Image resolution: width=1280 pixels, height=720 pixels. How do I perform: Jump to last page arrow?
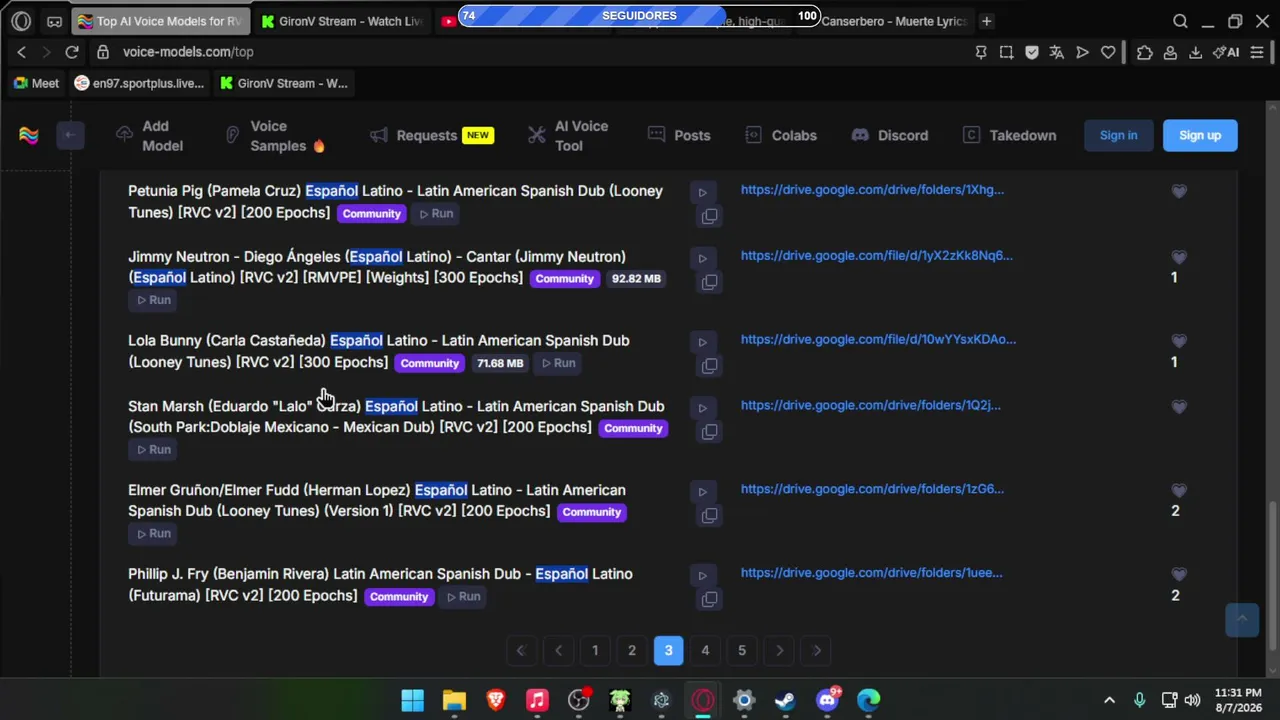point(817,651)
